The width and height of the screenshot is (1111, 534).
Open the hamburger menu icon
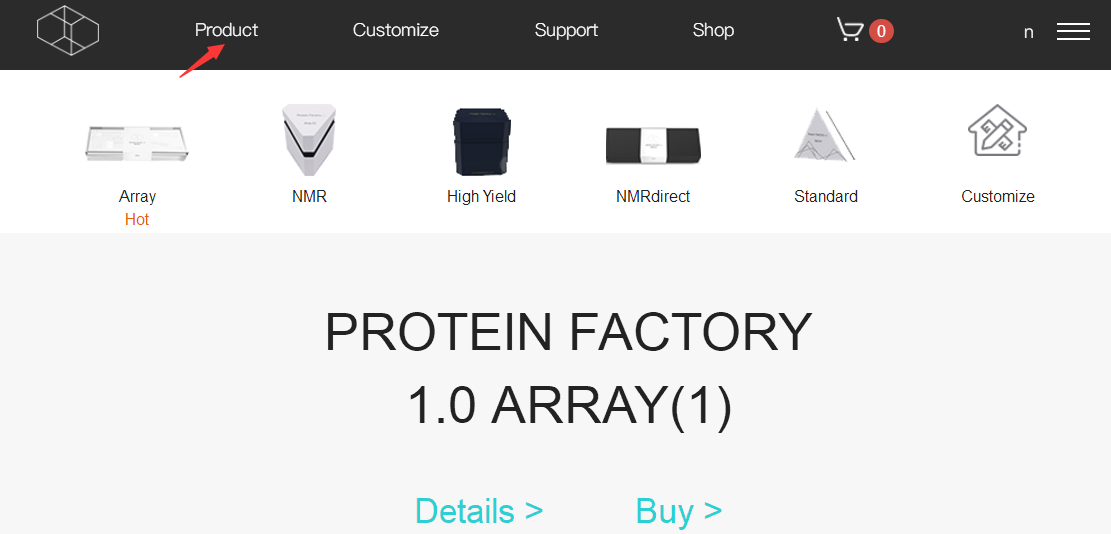click(x=1073, y=31)
